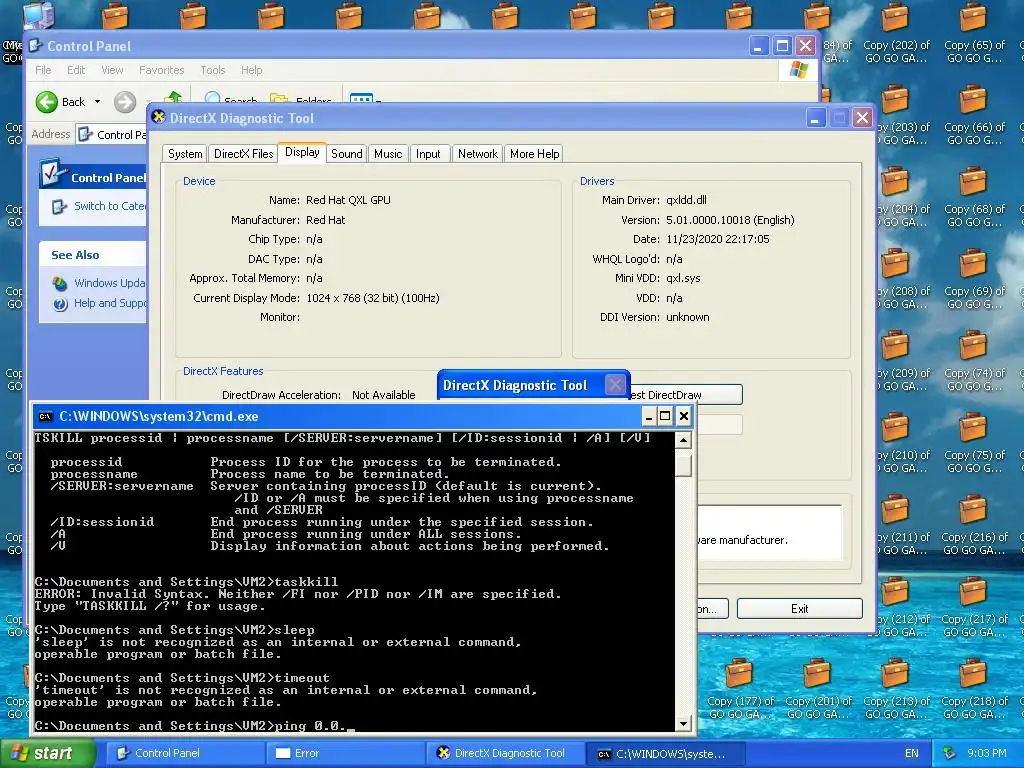
Task: Click the EN language indicator
Action: coord(912,753)
